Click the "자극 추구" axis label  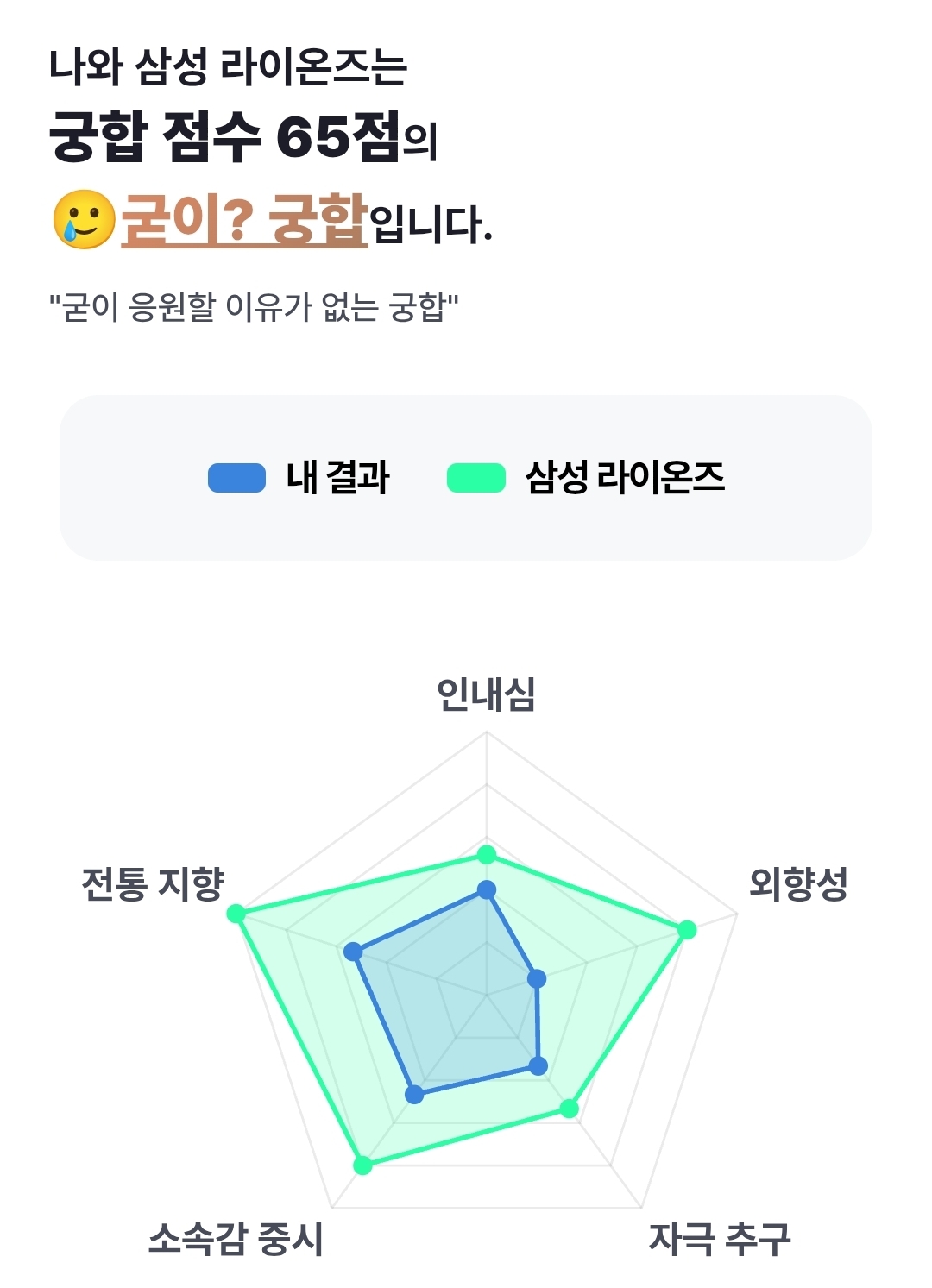coord(720,1240)
